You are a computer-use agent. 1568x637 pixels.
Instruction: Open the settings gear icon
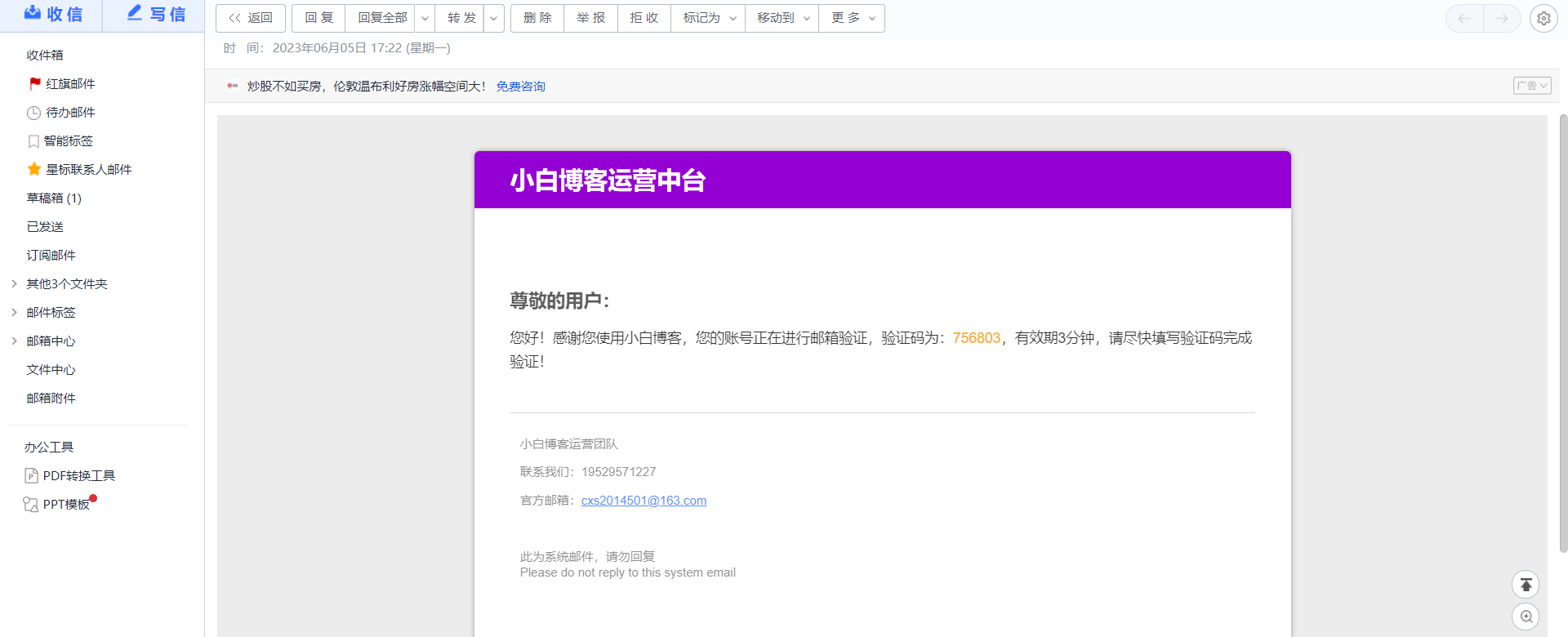tap(1543, 18)
